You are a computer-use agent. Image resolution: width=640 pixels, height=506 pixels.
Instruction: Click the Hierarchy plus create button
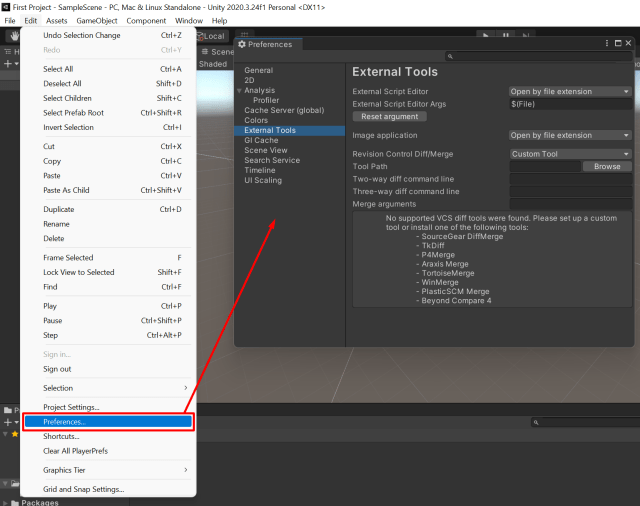(7, 64)
